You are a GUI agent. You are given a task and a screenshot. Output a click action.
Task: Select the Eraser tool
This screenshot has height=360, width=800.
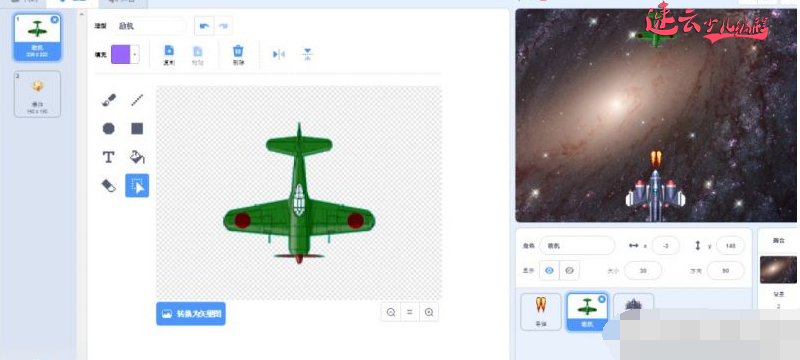click(x=109, y=186)
